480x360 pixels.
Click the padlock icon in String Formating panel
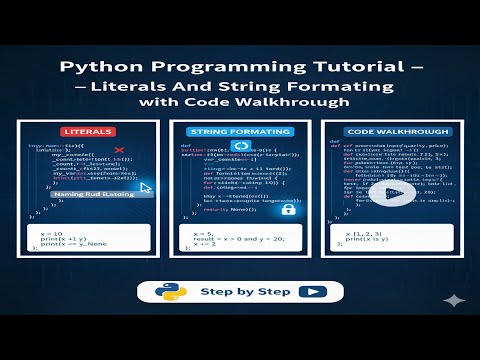click(x=288, y=209)
